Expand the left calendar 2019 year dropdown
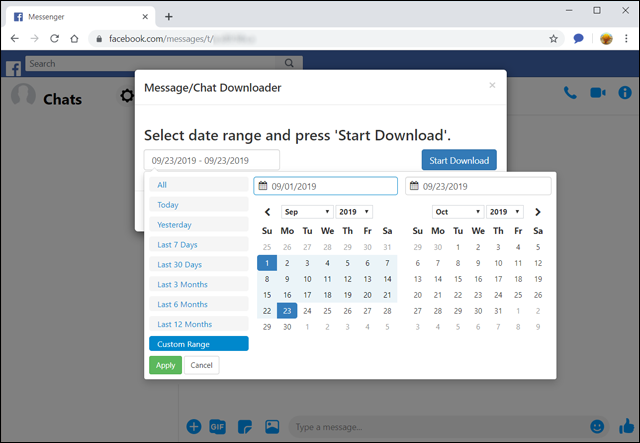 (x=354, y=212)
